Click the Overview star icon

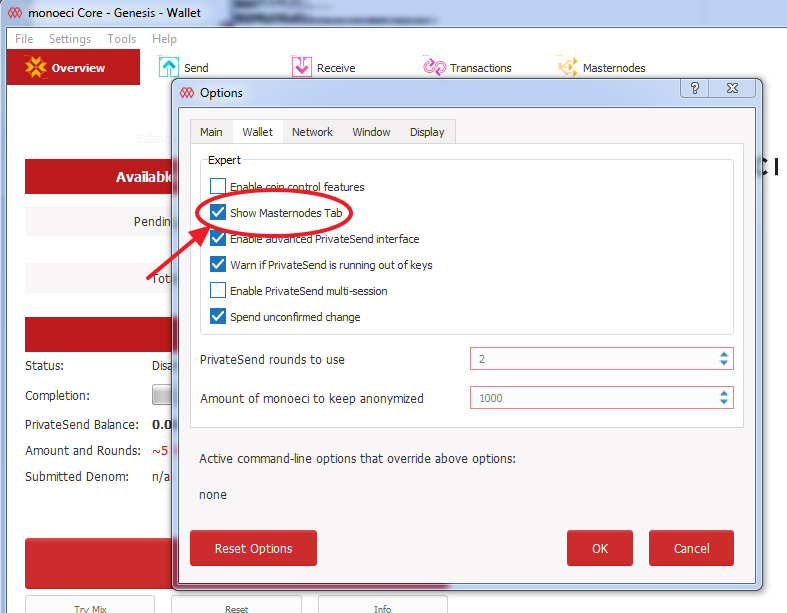pos(36,67)
